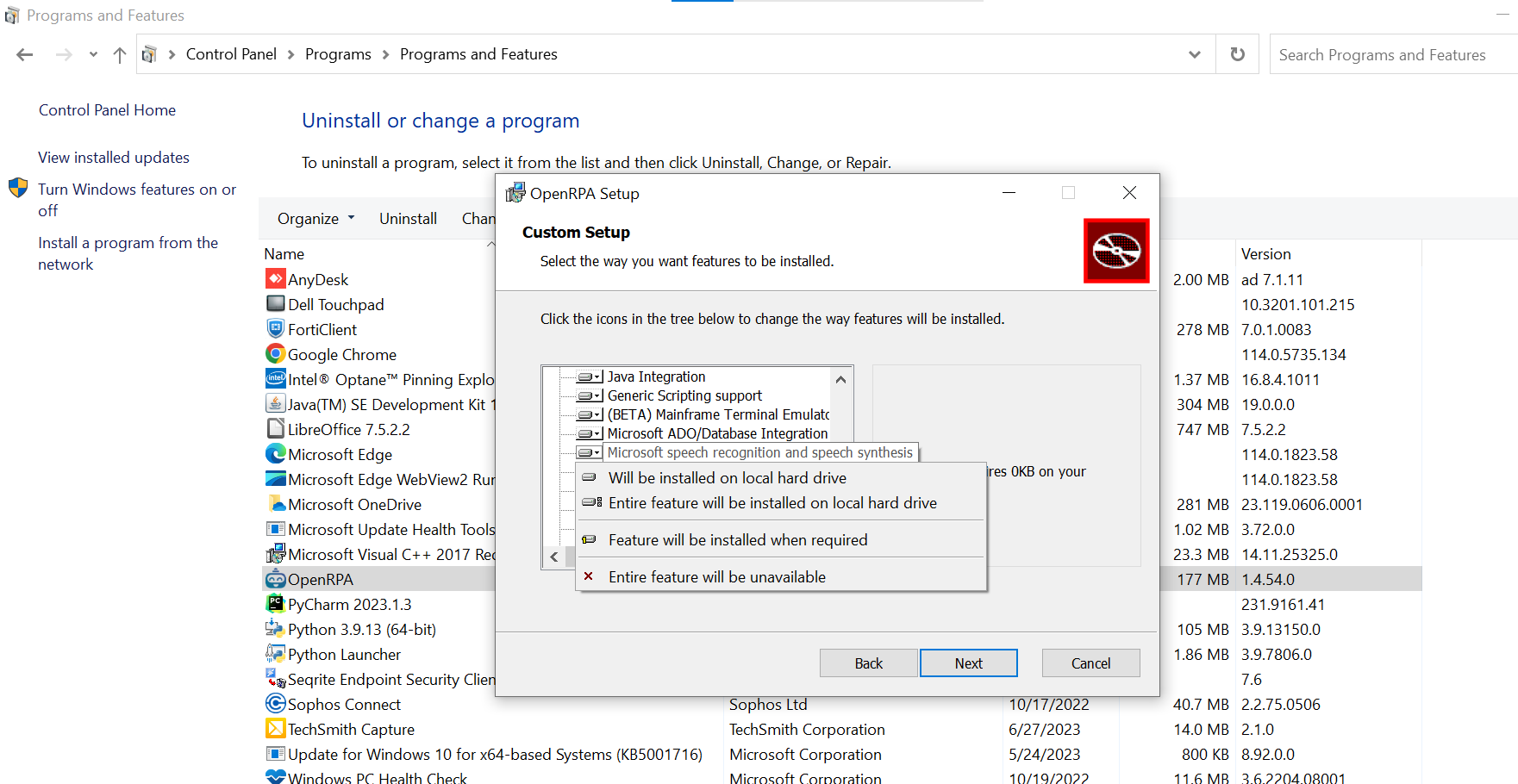Click Update for Windows 10 KB5001716 icon
The image size is (1518, 784).
click(275, 753)
